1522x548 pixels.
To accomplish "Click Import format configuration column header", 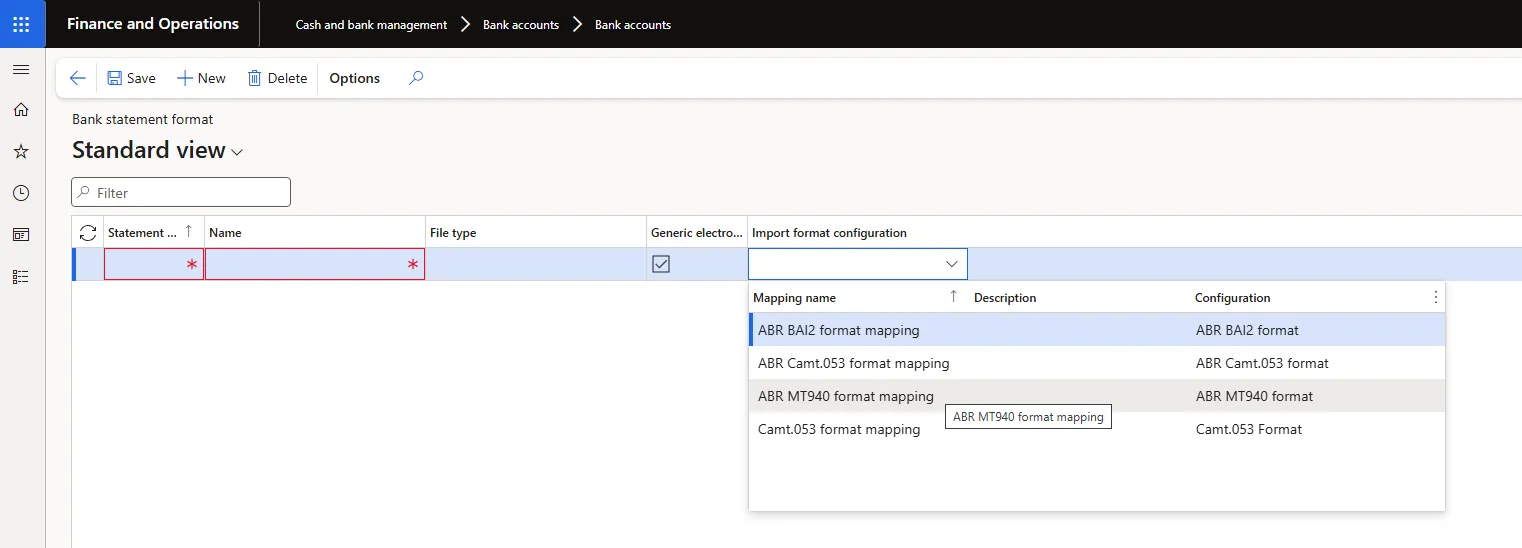I will click(x=829, y=233).
